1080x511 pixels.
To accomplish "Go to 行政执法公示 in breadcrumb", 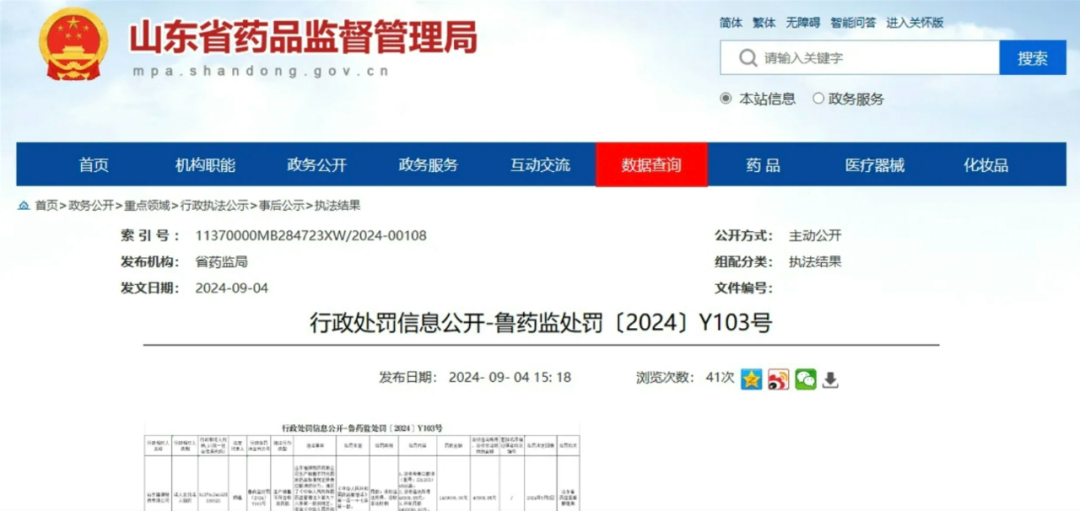I will (214, 206).
